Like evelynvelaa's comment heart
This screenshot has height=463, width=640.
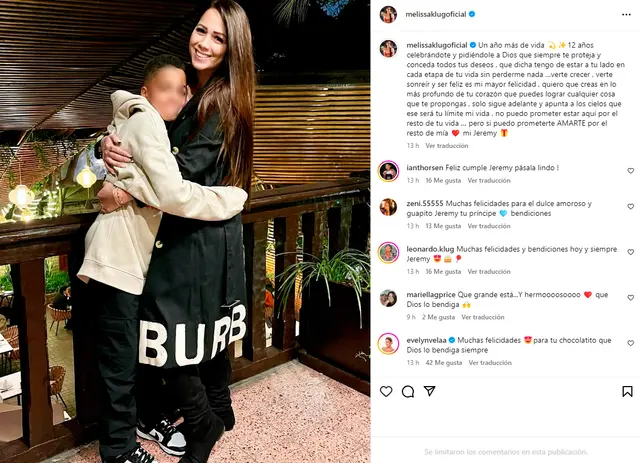[x=631, y=343]
